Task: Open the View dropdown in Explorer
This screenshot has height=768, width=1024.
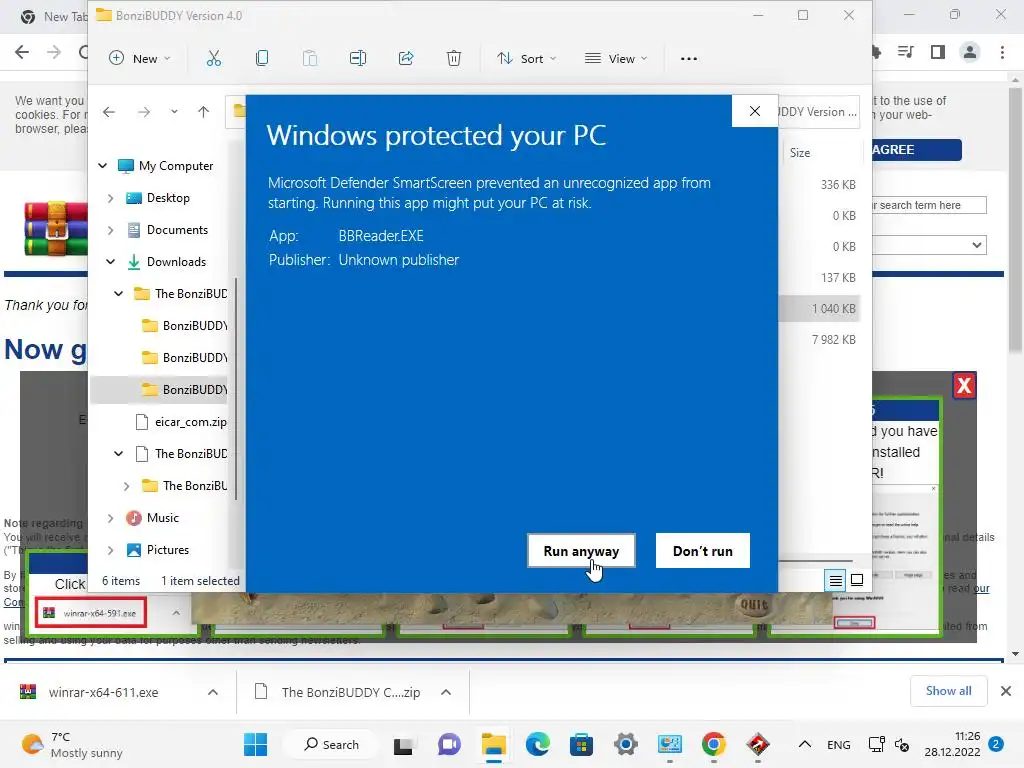Action: point(616,58)
